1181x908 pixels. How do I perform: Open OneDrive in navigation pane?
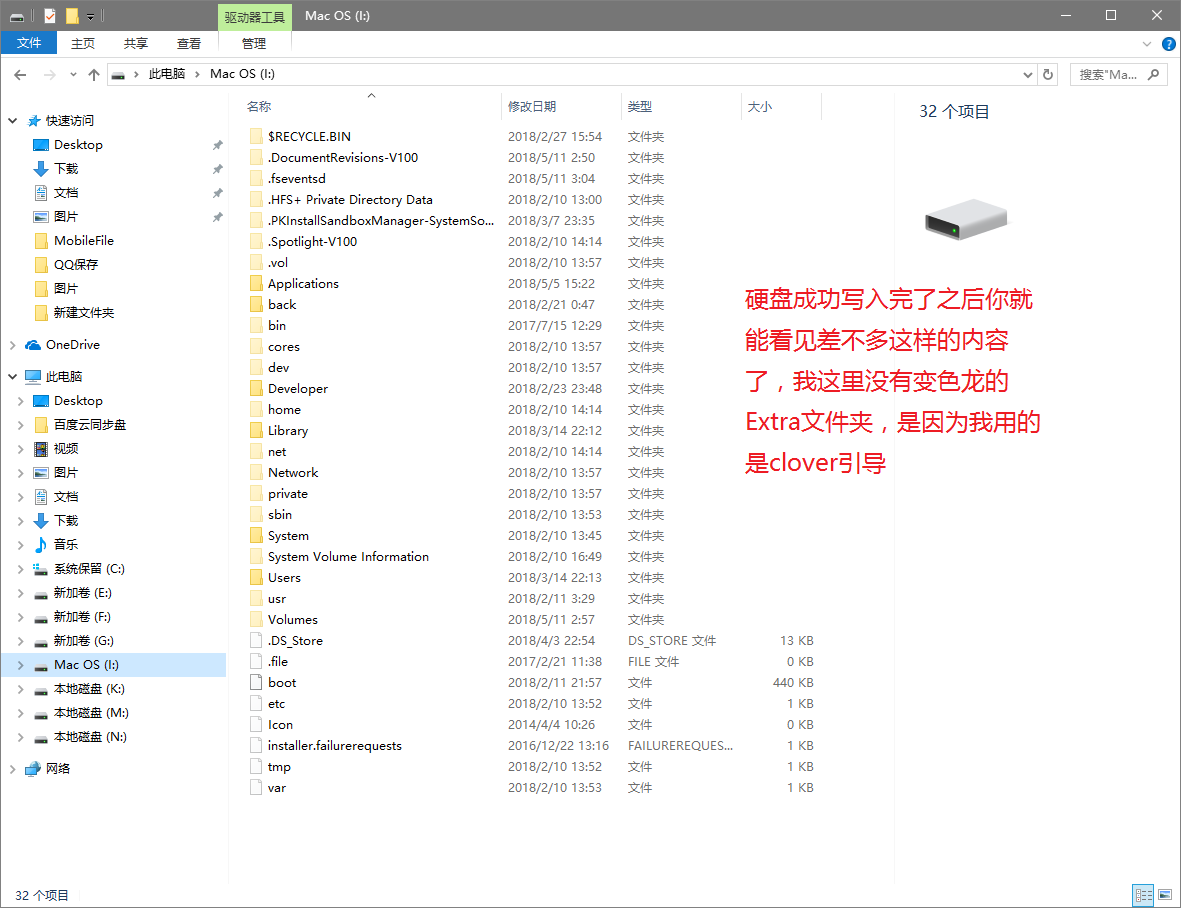click(x=73, y=345)
